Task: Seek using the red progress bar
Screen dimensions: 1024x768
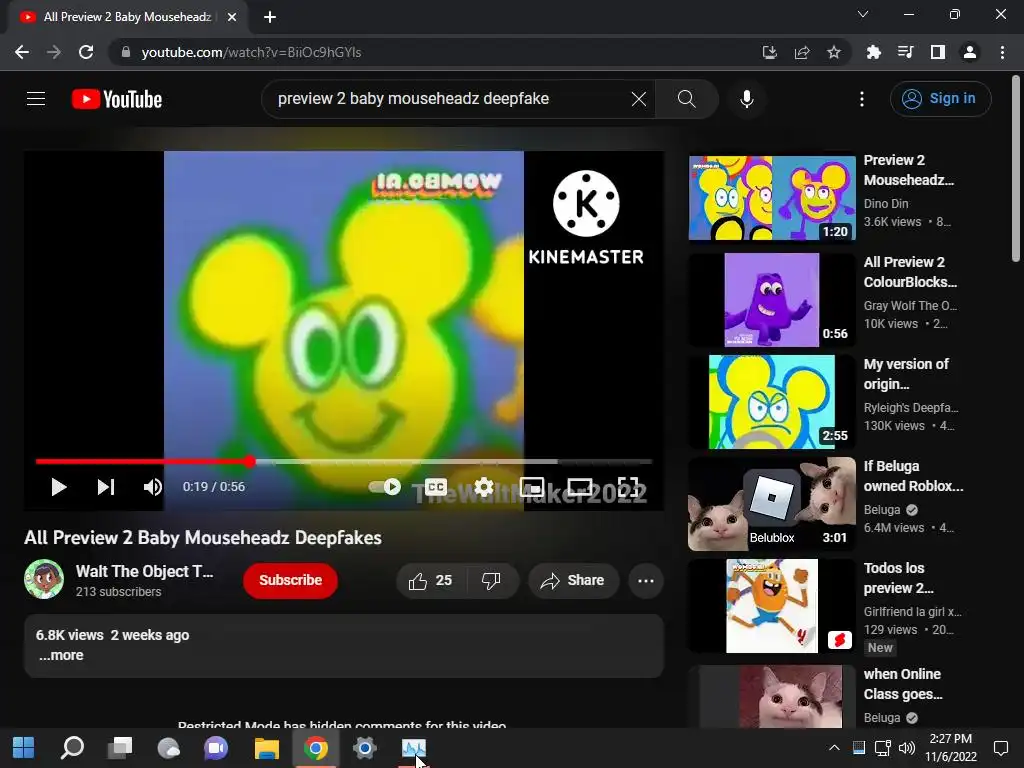Action: pos(344,462)
